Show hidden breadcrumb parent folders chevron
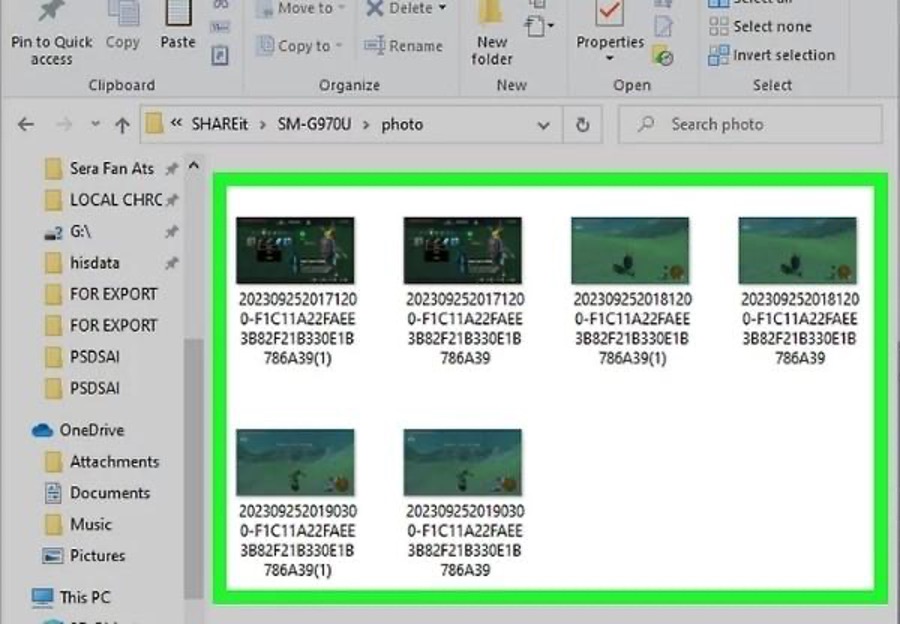Viewport: 900px width, 624px height. tap(176, 123)
